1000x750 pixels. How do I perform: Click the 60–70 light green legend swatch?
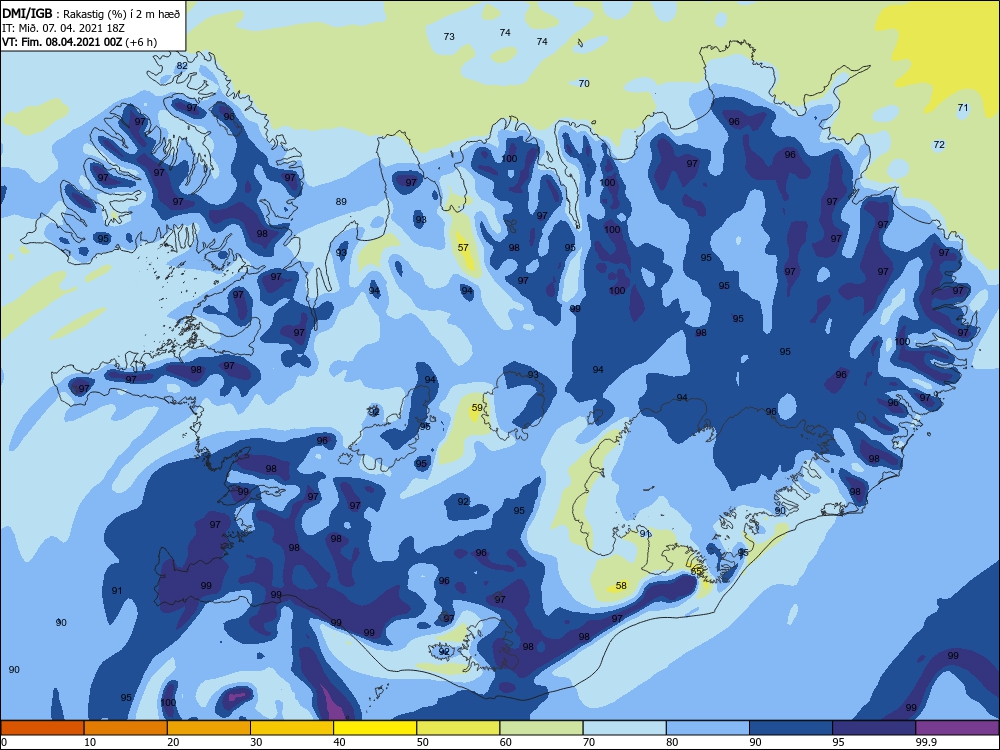click(x=541, y=728)
